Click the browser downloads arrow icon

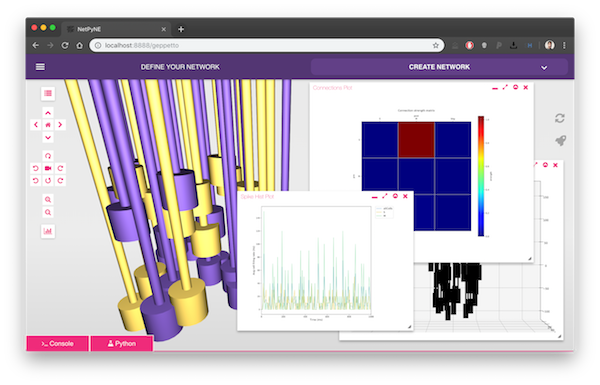(x=513, y=45)
